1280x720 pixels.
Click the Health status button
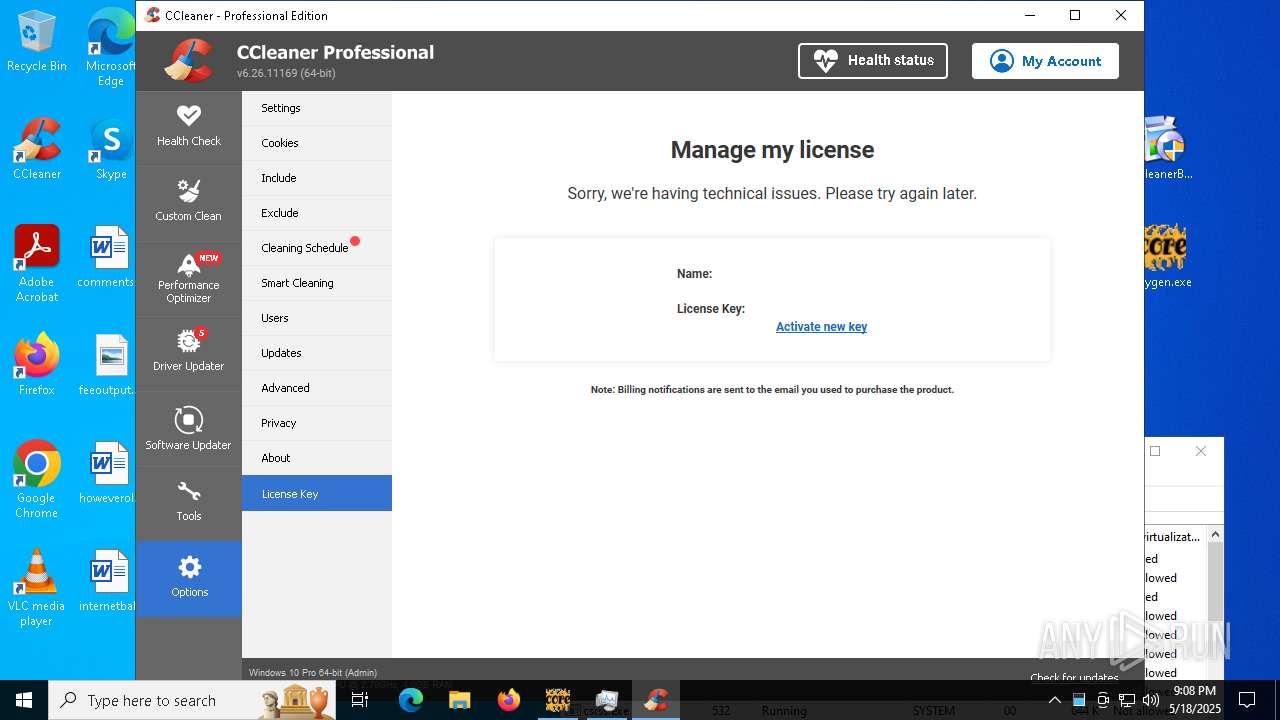click(x=872, y=61)
